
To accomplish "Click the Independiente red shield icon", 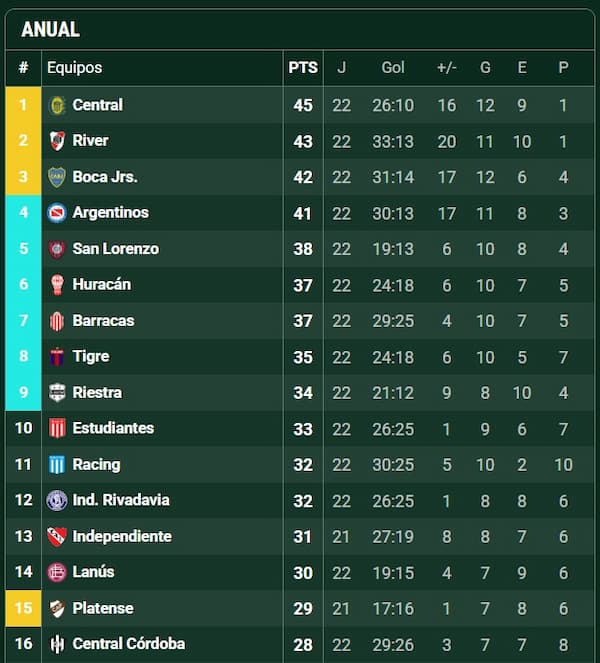I will point(57,536).
